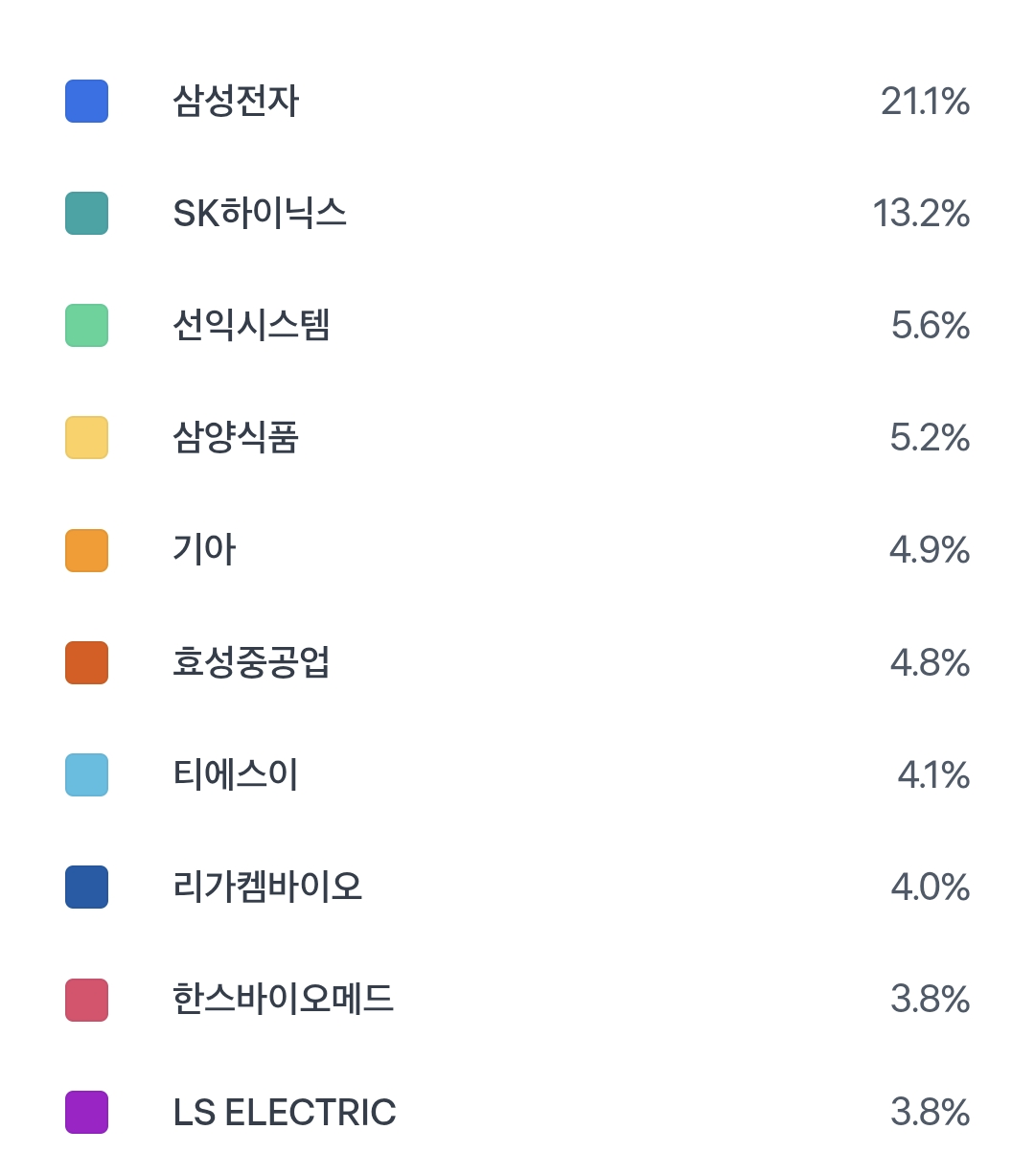Click the 4.0% value for 리가켐바이오
The height and width of the screenshot is (1176, 1035).
(930, 888)
